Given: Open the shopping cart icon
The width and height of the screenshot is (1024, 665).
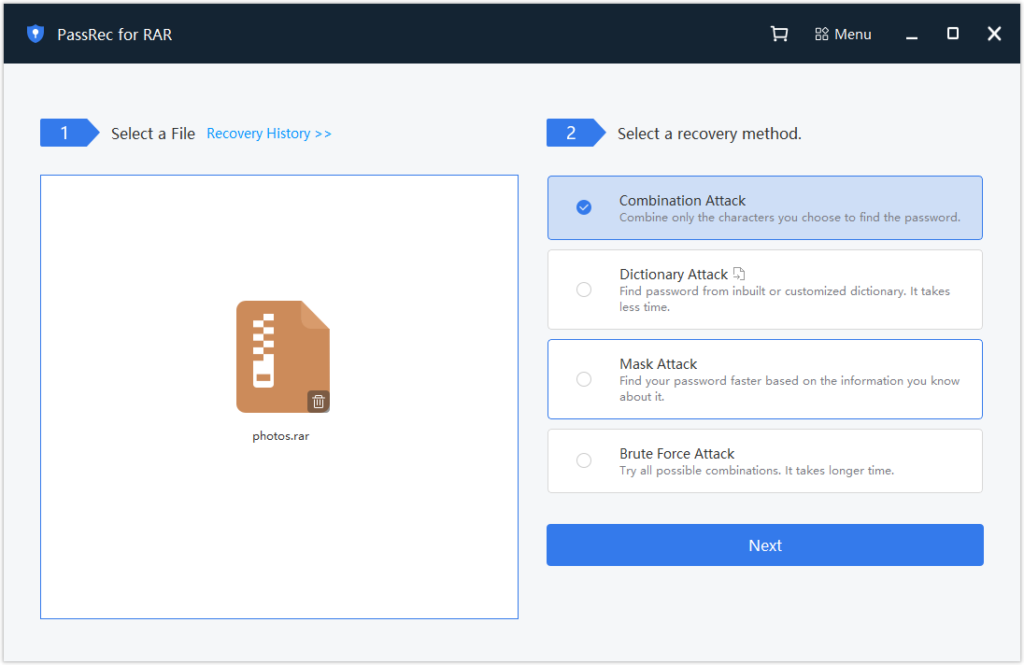Looking at the screenshot, I should tap(779, 33).
